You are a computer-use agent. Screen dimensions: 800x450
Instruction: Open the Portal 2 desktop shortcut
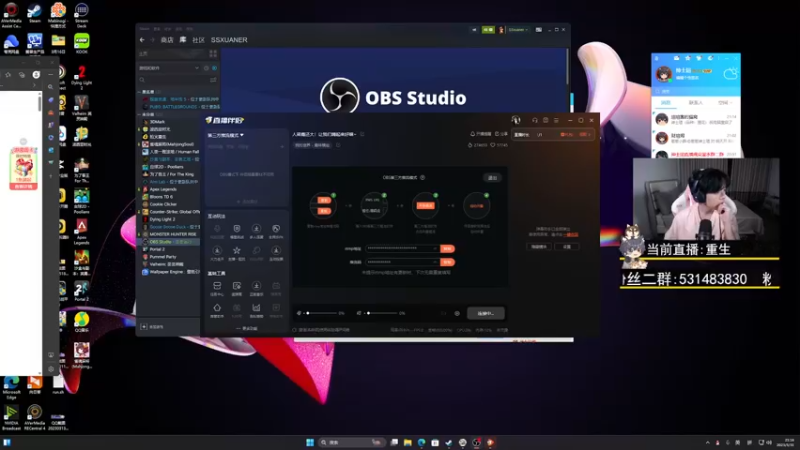click(x=82, y=291)
